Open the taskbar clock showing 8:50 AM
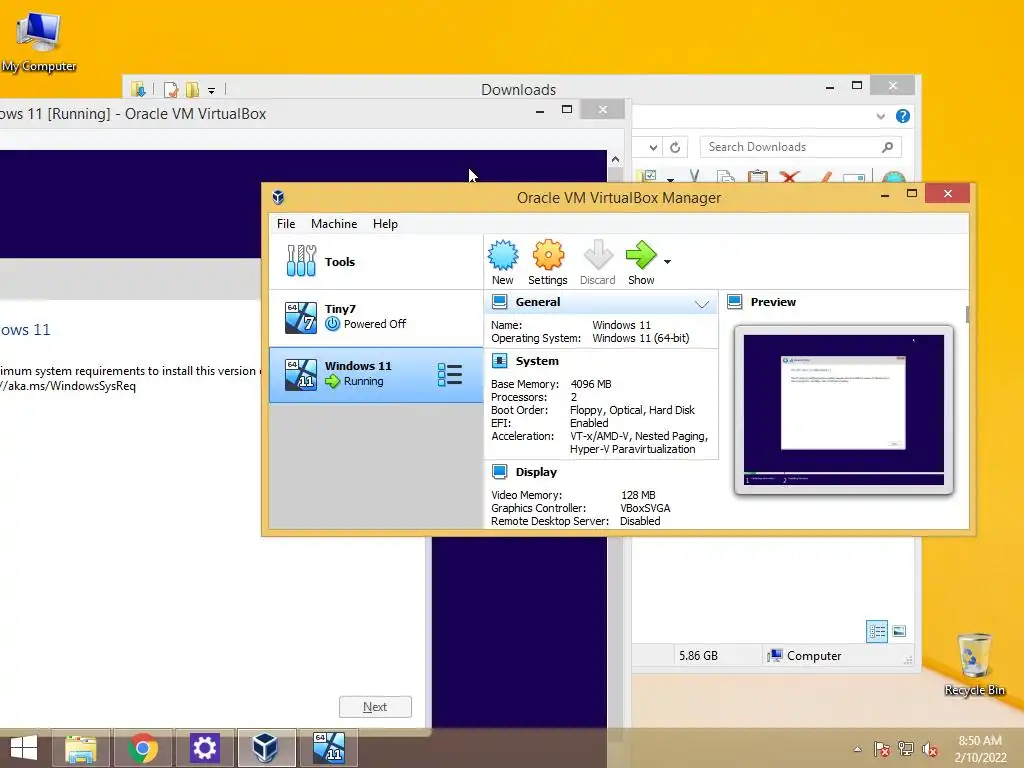Image resolution: width=1024 pixels, height=768 pixels. point(980,749)
